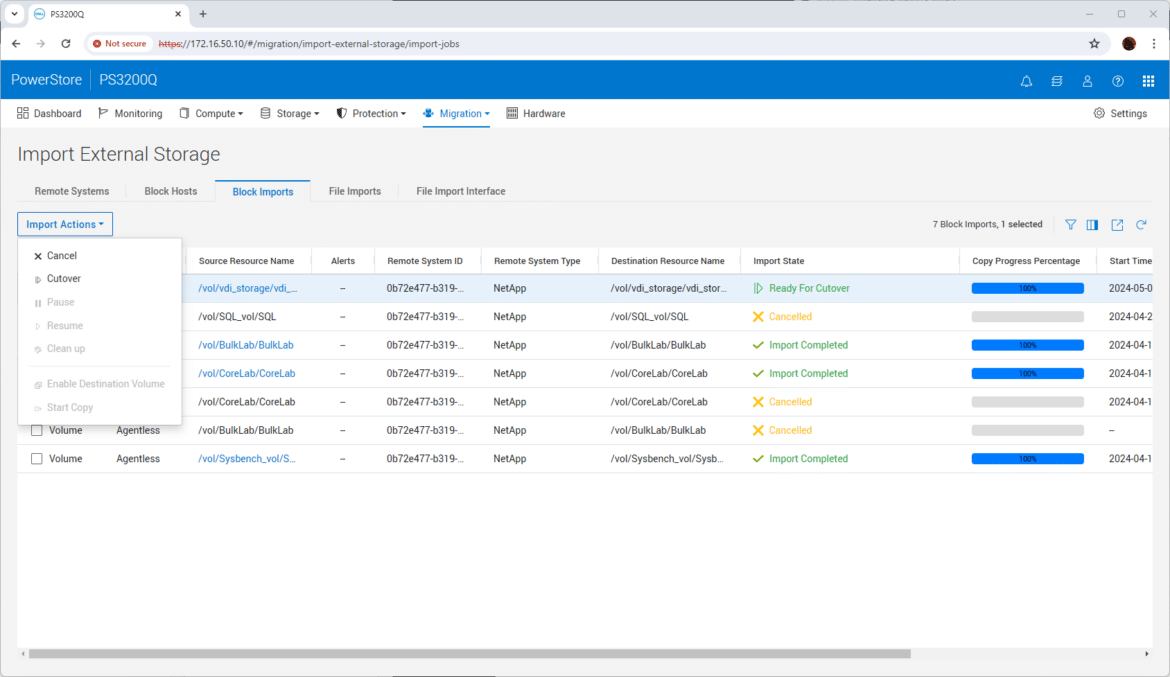Open the /vol/Sysbench_vol/S... source link
The image size is (1170, 677).
(x=246, y=459)
